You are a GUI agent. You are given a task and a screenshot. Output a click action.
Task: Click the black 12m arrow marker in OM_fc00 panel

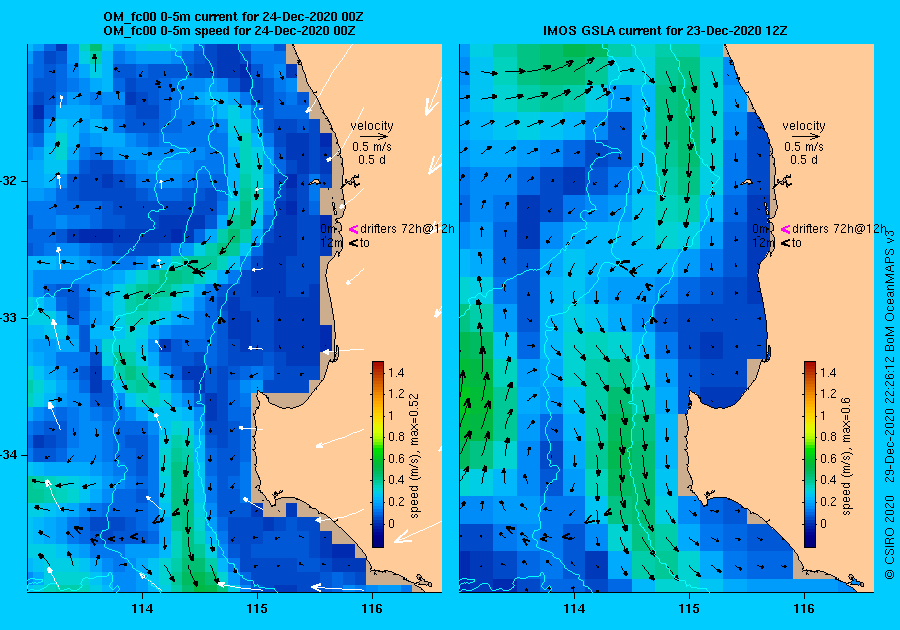pos(353,243)
